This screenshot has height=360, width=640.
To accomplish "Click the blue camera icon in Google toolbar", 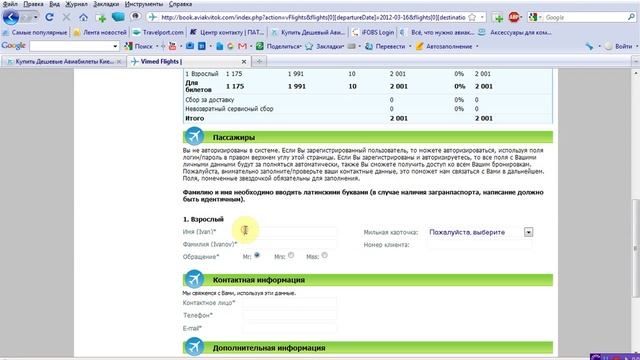I will [x=190, y=46].
